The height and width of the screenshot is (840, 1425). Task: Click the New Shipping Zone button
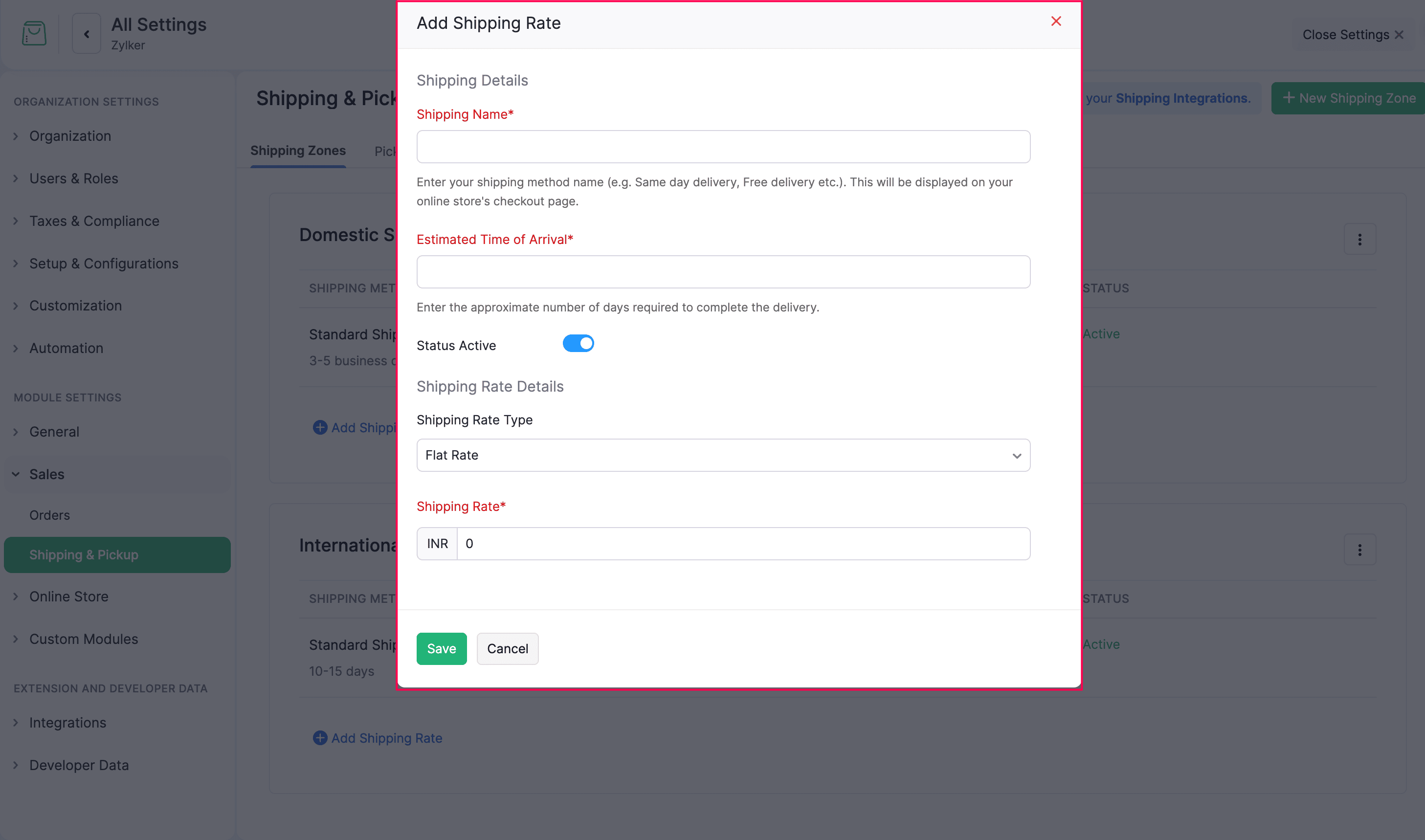pos(1348,98)
